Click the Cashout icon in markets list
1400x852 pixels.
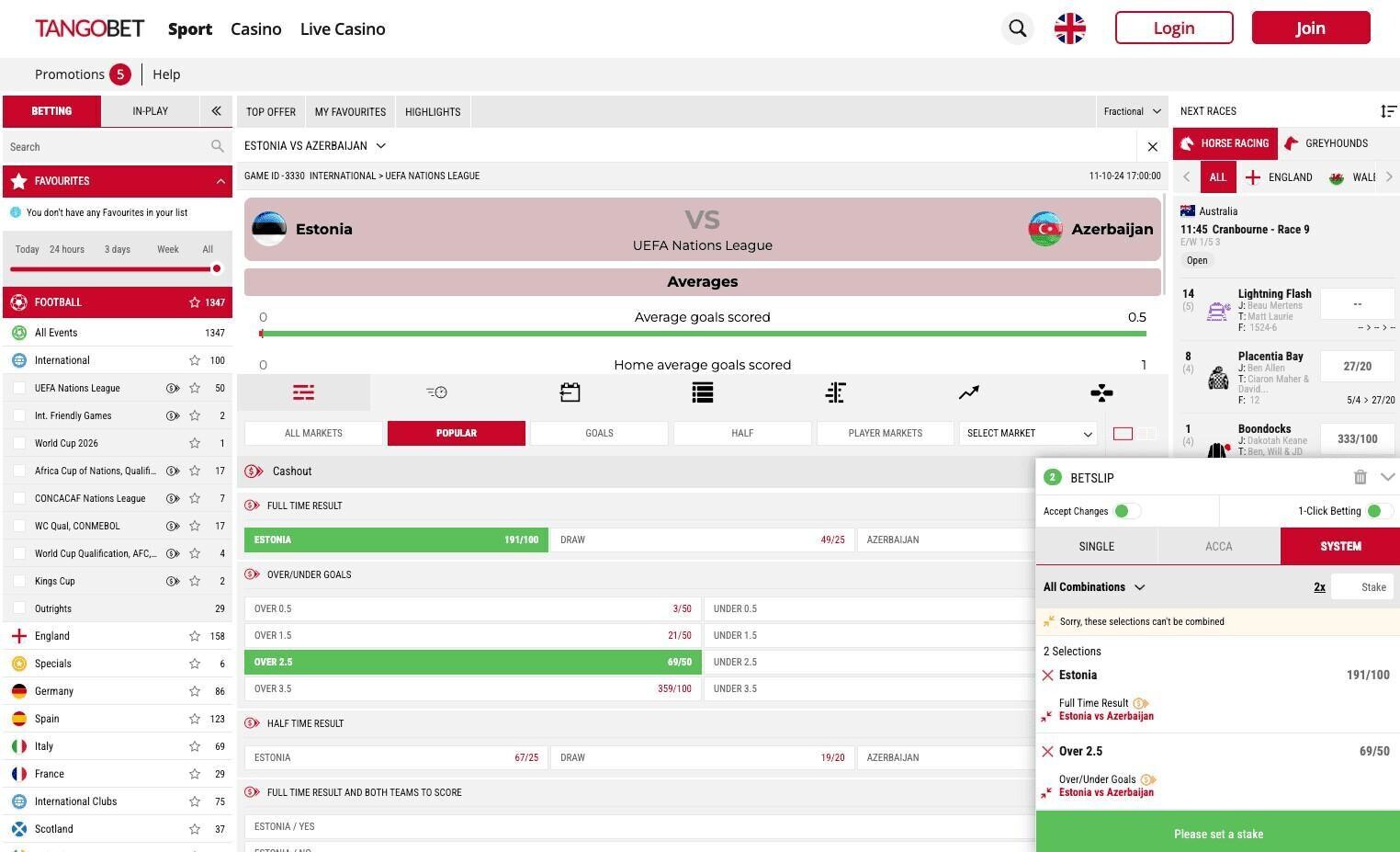[x=254, y=471]
